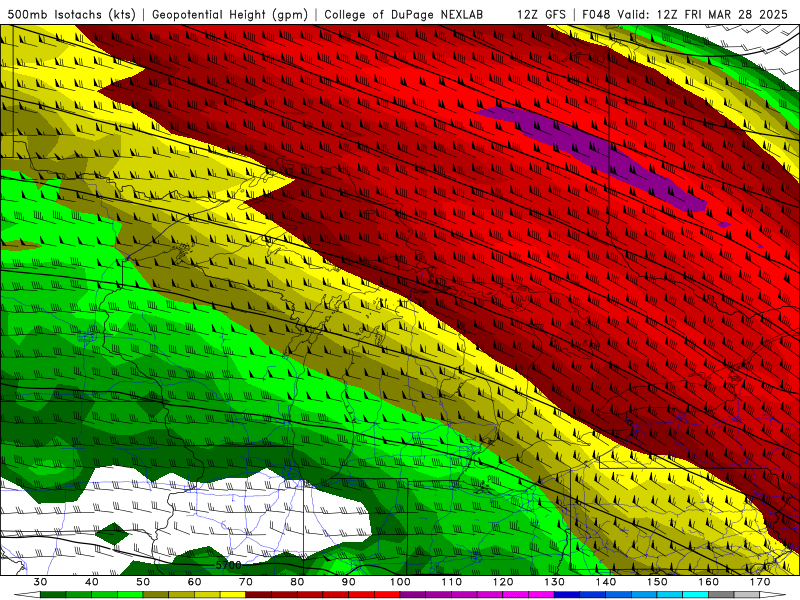Click the gray color bar segment near 170
This screenshot has width=800, height=600.
pyautogui.click(x=747, y=595)
